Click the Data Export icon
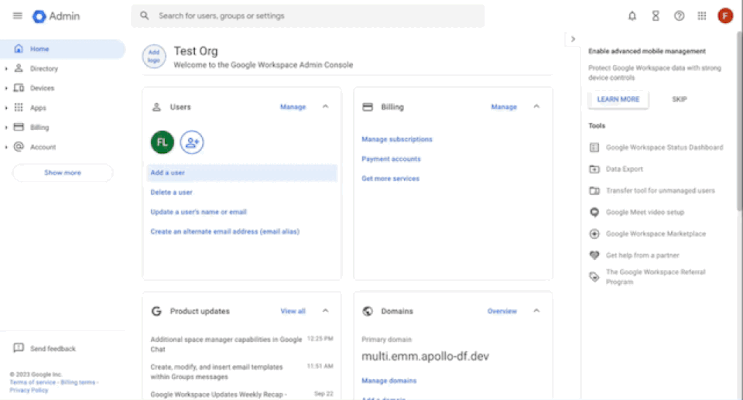This screenshot has height=400, width=743. (x=594, y=169)
